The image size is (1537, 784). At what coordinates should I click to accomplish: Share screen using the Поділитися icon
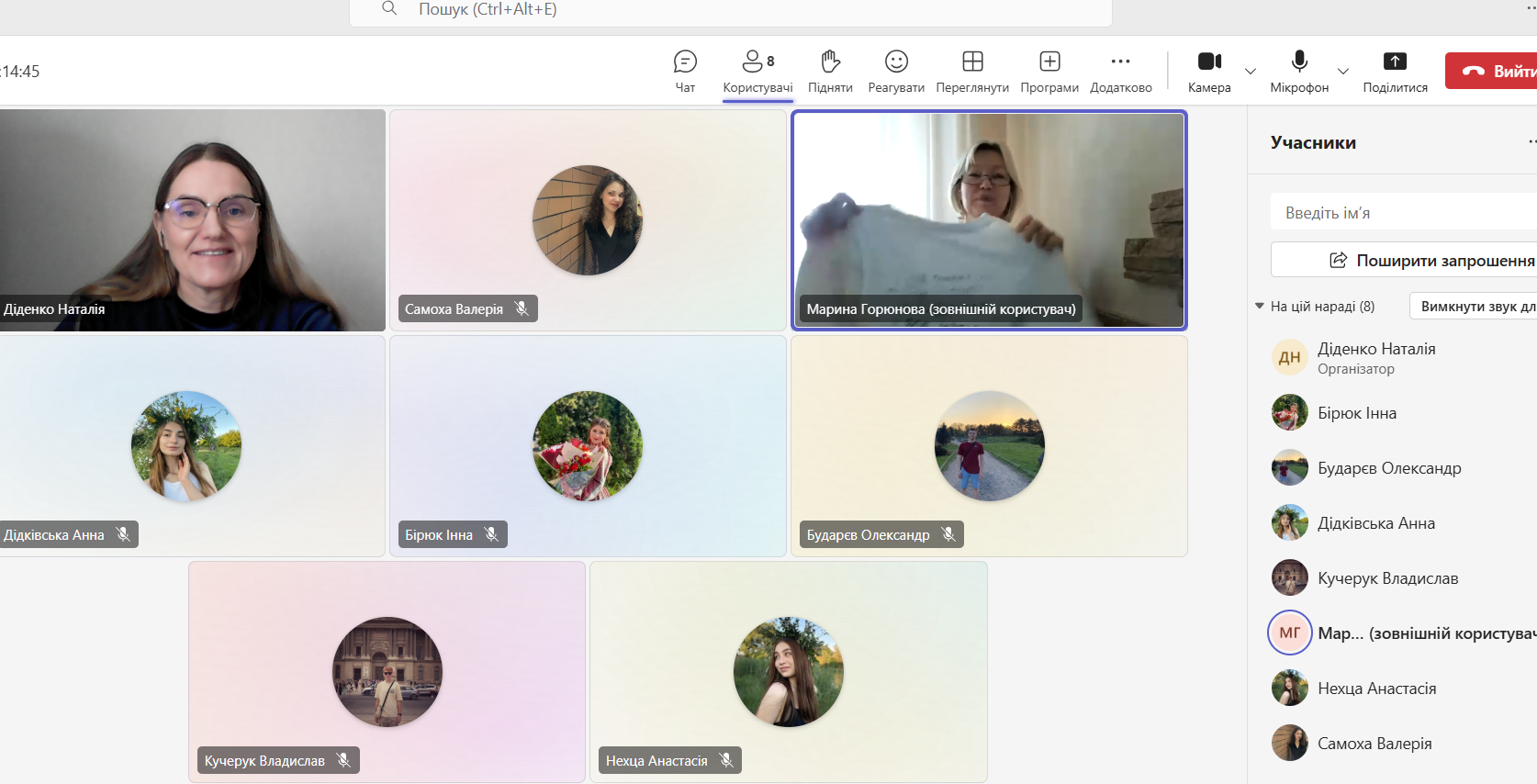coord(1395,72)
